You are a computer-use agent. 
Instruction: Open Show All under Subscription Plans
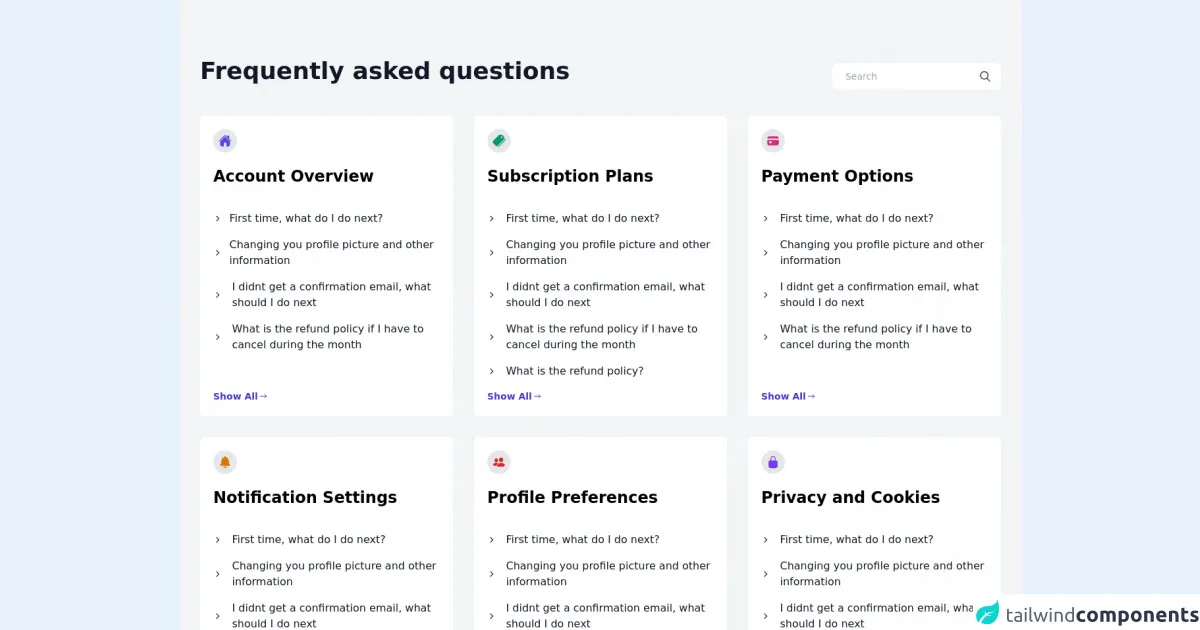click(x=514, y=396)
